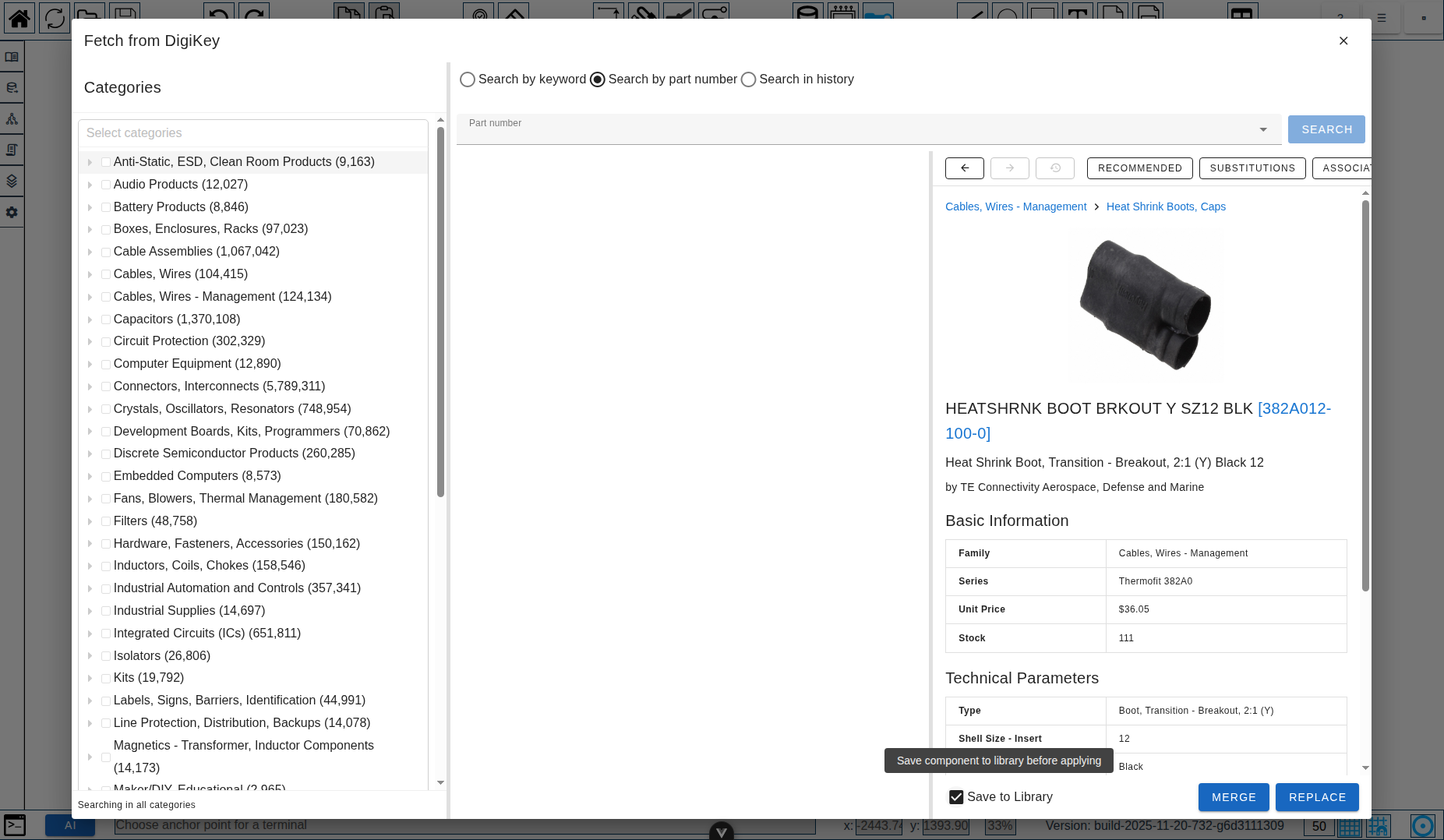Click the back arrow navigation button
Viewport: 1444px width, 840px height.
pos(964,168)
